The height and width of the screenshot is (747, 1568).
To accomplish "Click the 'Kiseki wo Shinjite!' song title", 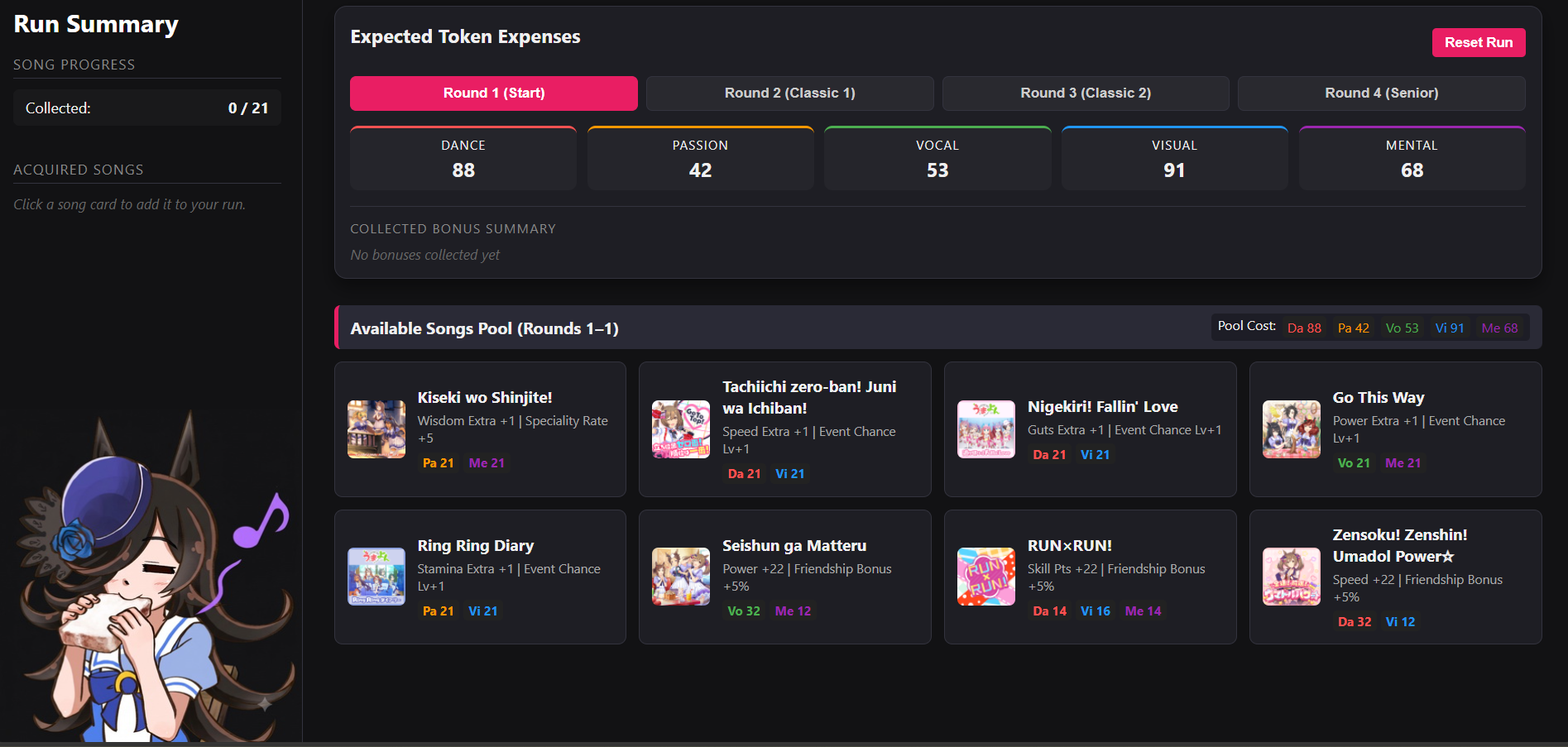I will coord(485,398).
